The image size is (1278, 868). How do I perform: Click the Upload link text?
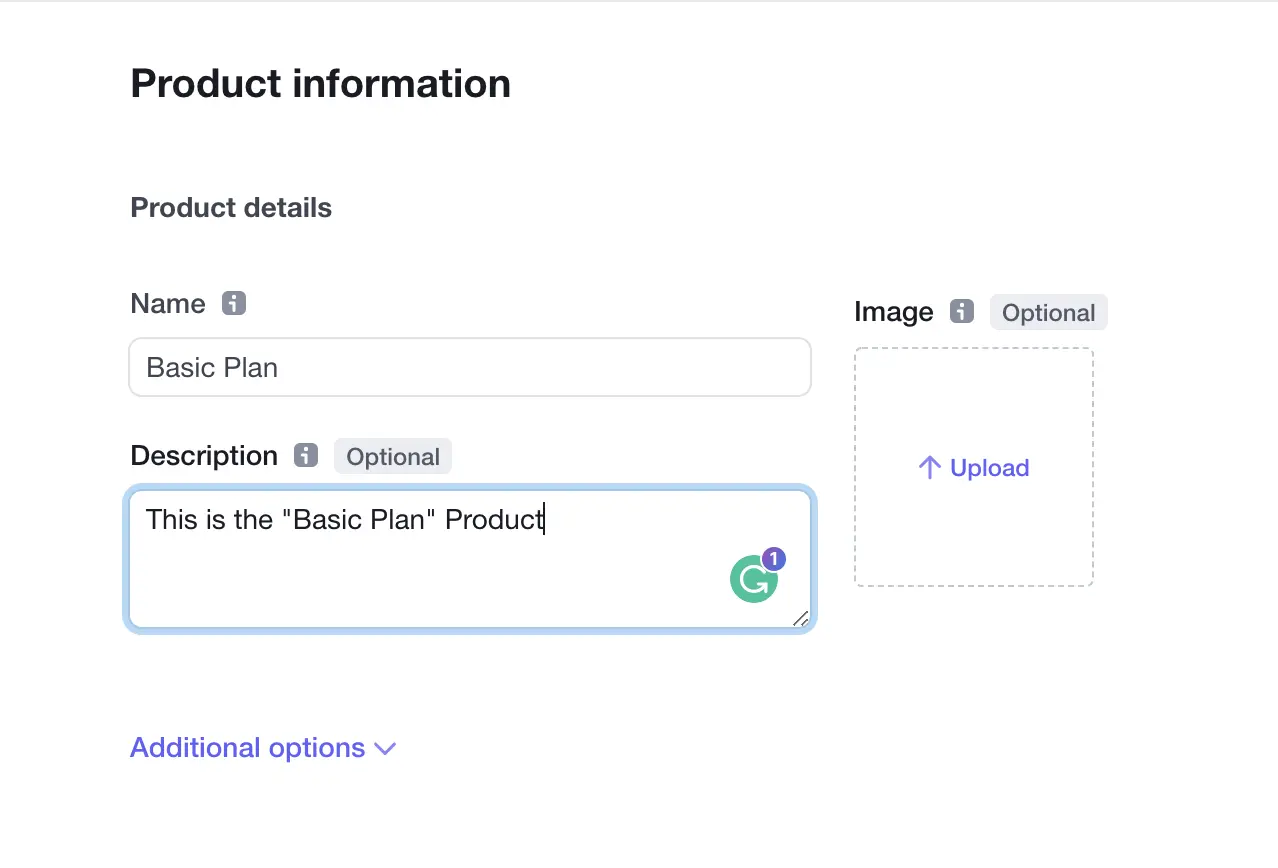click(990, 468)
